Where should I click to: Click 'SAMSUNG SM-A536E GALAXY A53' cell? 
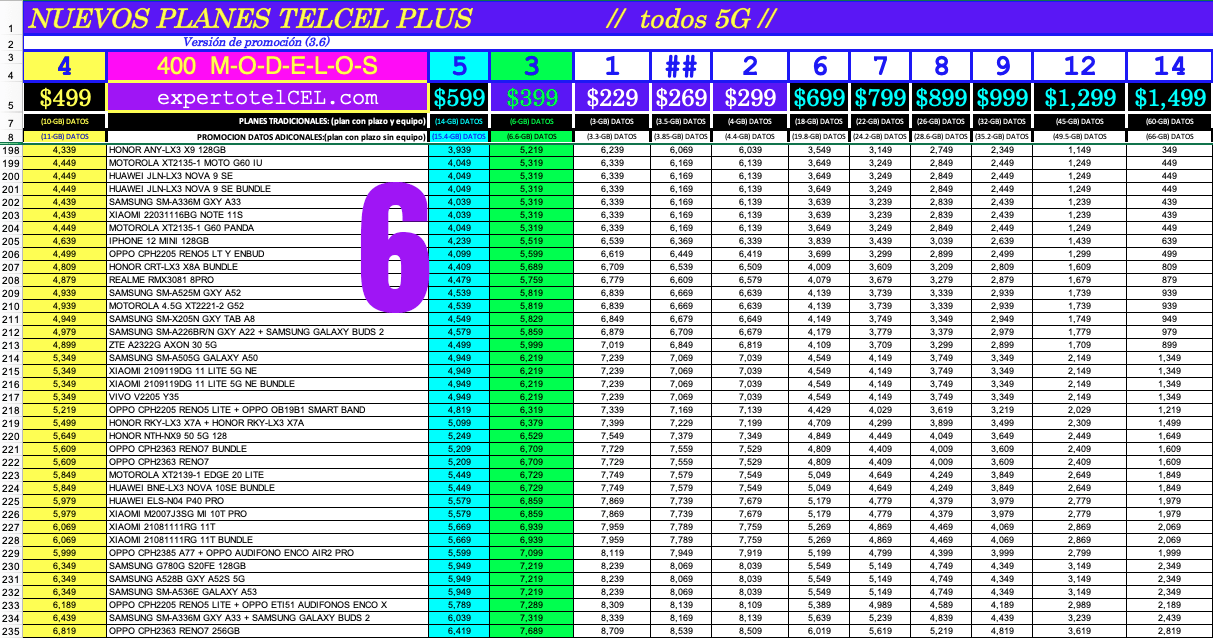(x=267, y=592)
